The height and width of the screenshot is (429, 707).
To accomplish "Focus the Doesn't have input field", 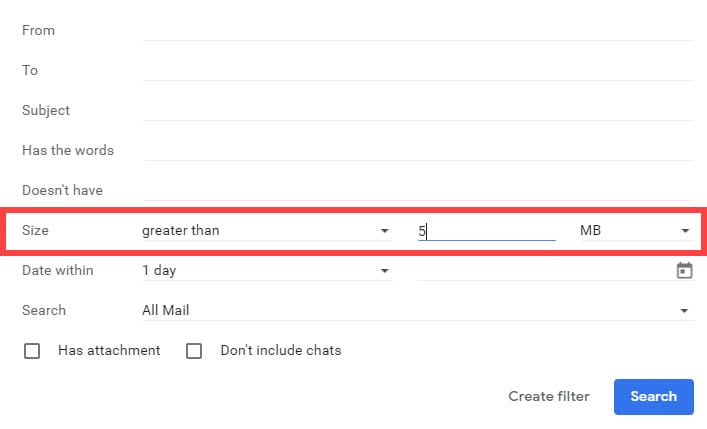I will coord(417,190).
